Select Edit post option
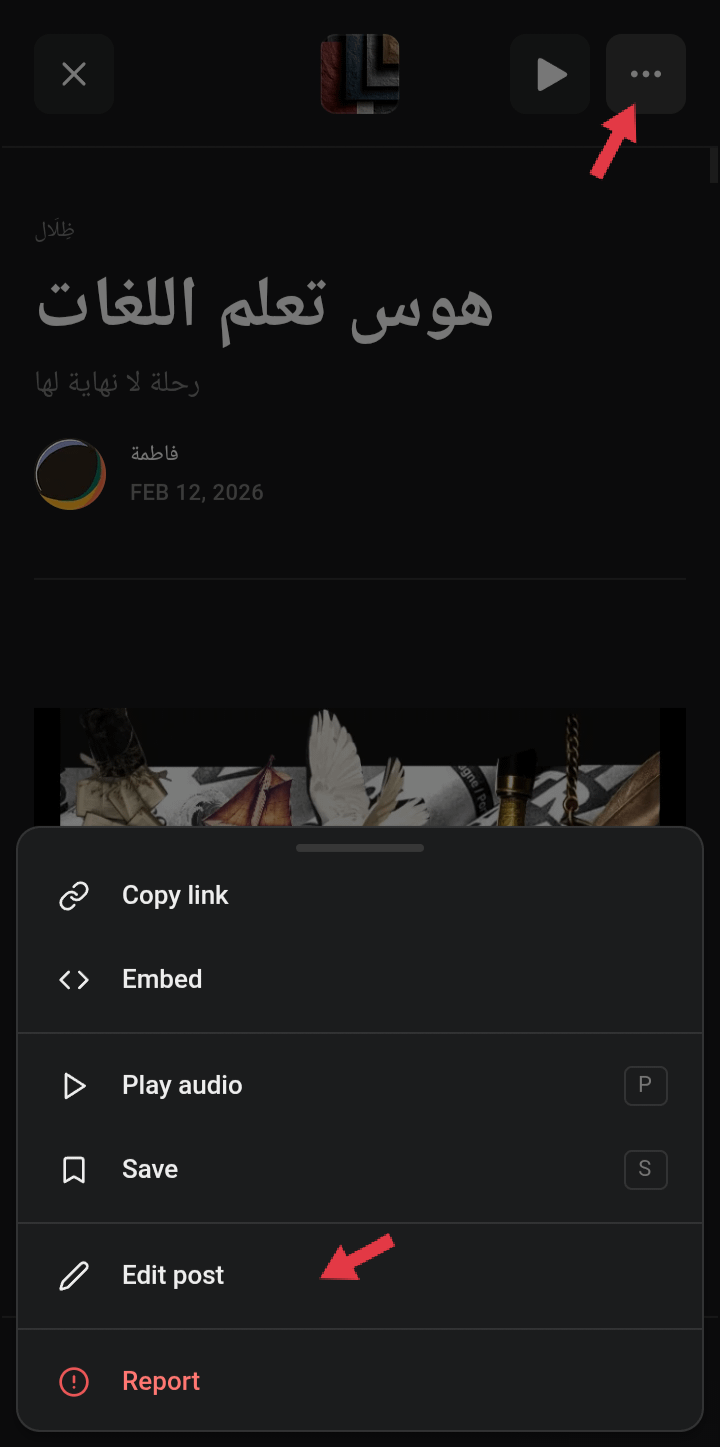720x1447 pixels. coord(360,1275)
